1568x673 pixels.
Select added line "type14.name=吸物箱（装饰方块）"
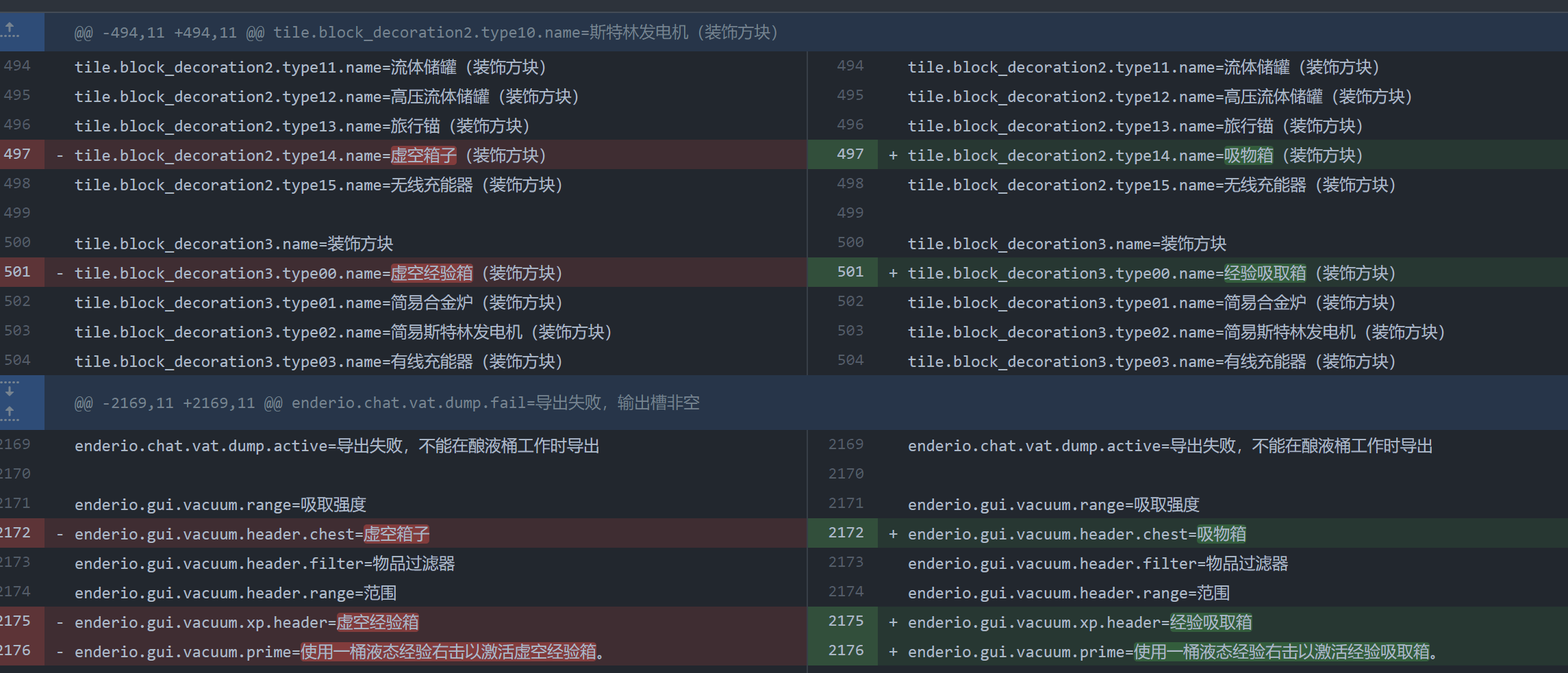click(x=1135, y=155)
